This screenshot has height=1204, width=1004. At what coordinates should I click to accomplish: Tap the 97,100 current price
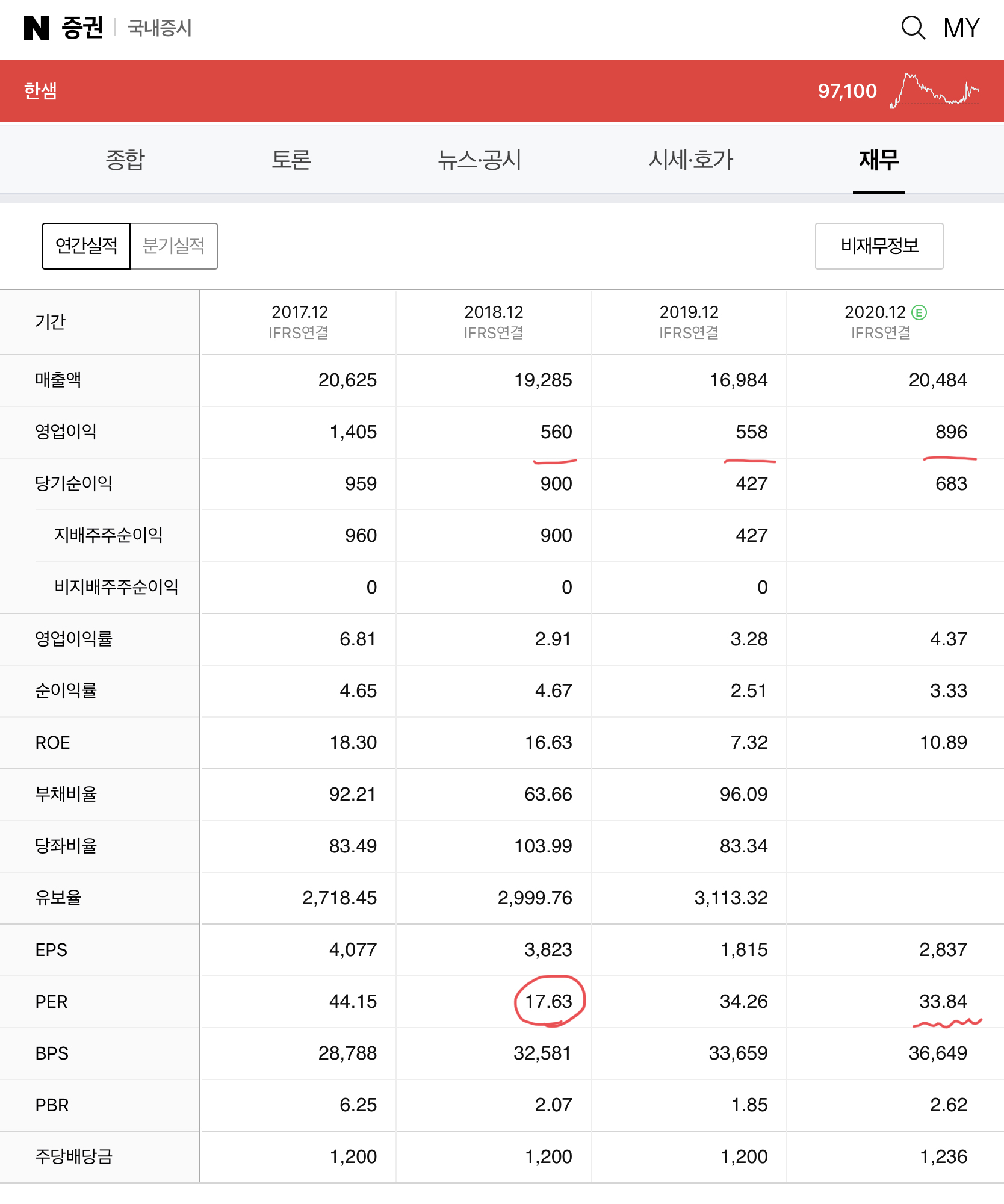click(847, 91)
